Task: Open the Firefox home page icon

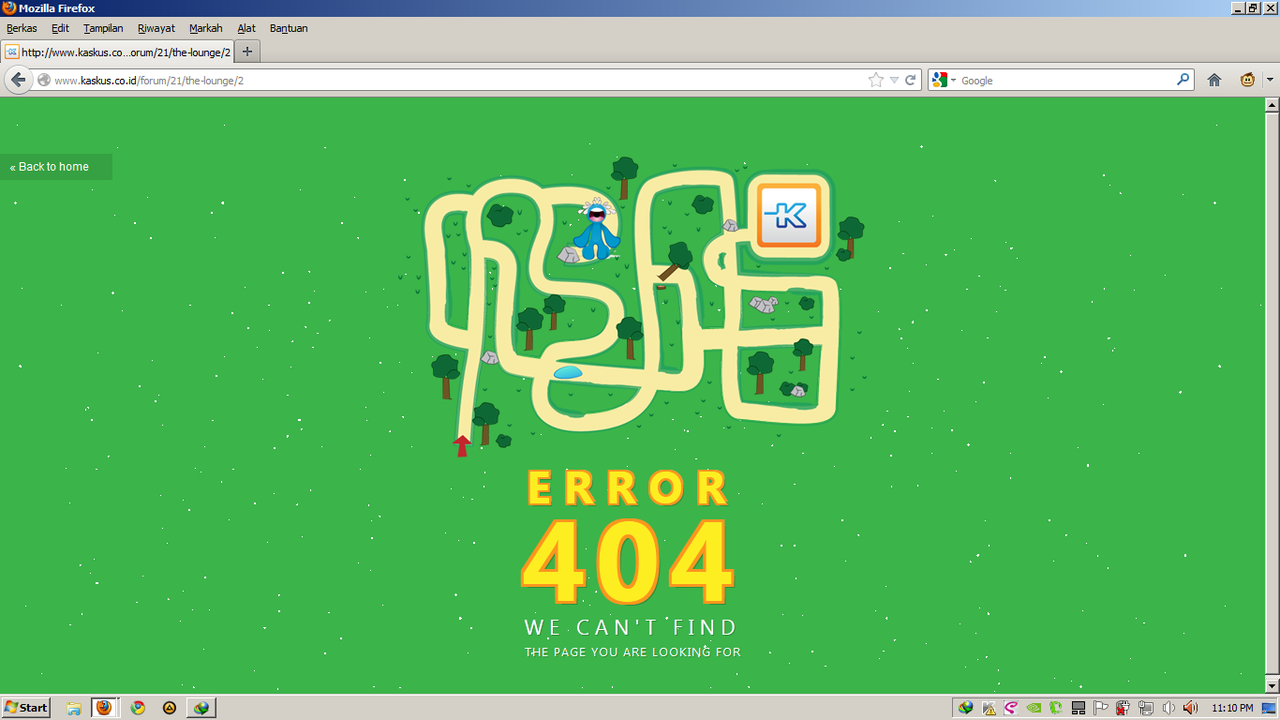Action: tap(1214, 80)
